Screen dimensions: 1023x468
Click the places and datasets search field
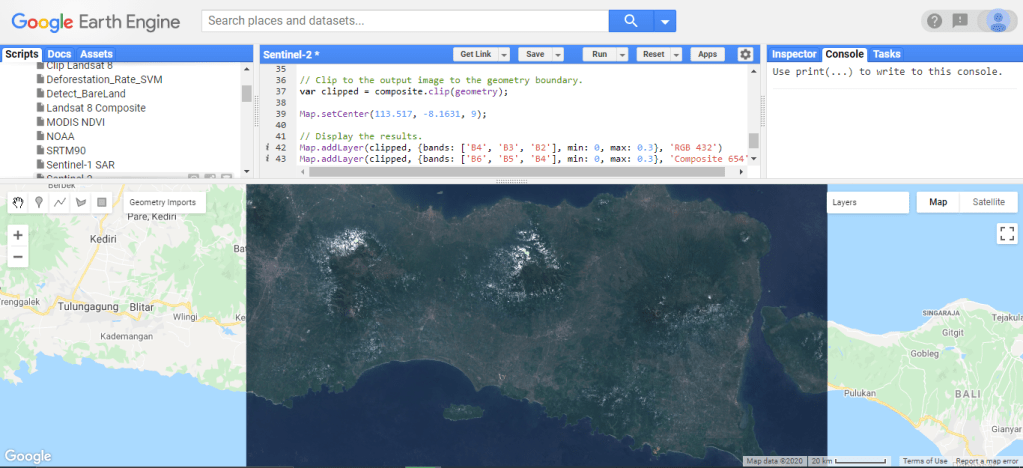pyautogui.click(x=404, y=21)
